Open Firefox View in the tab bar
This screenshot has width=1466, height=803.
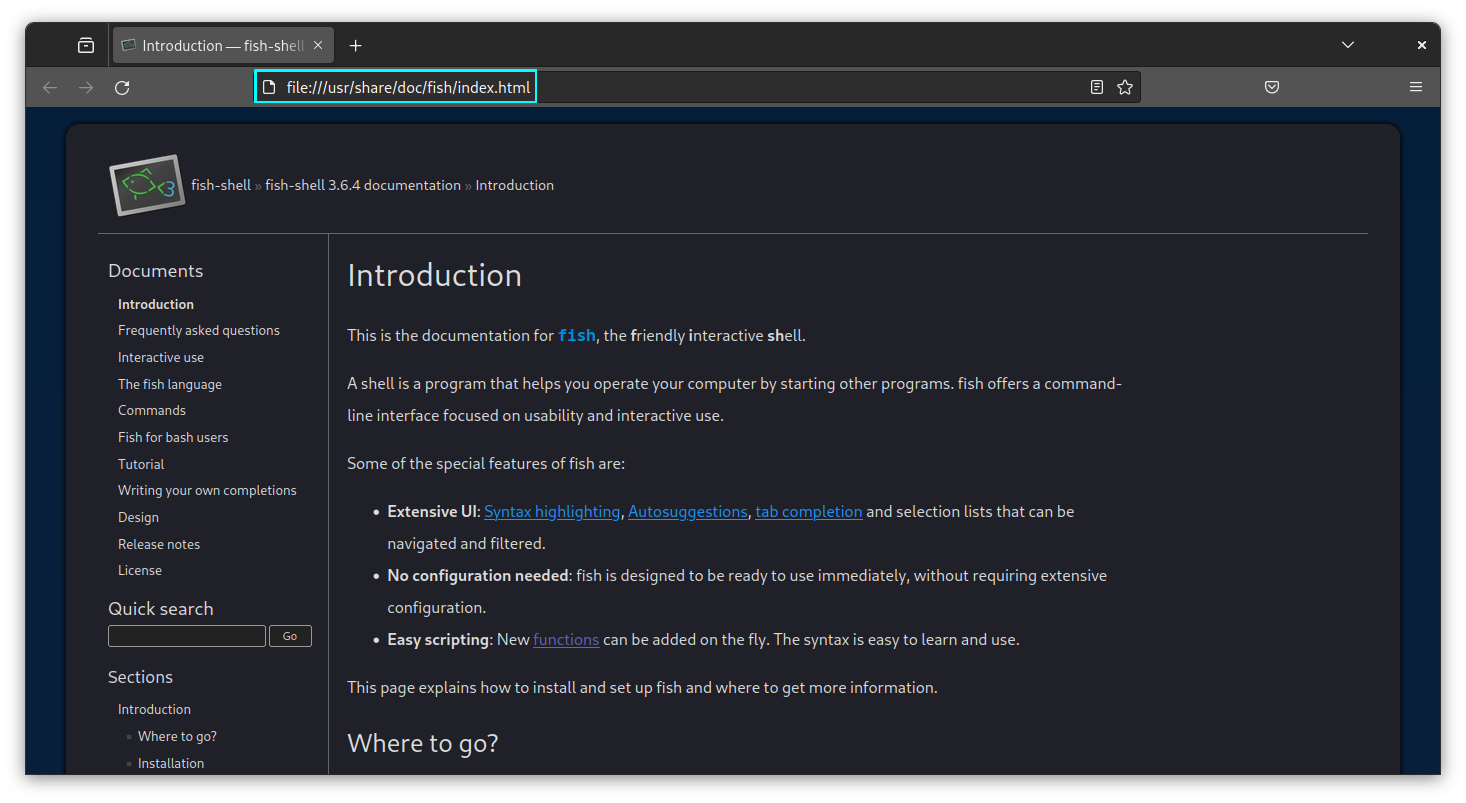coord(86,44)
